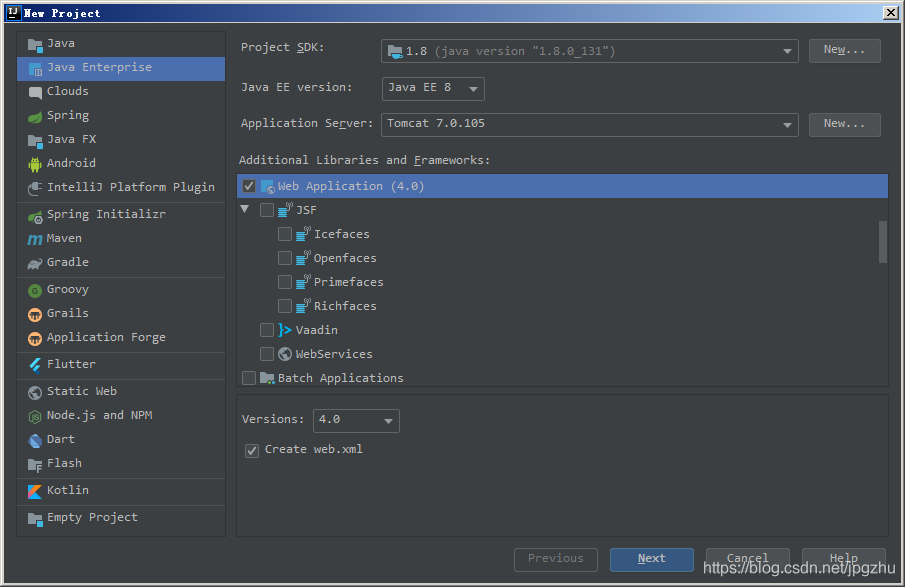
Task: Open the Java EE version dropdown
Action: tap(433, 88)
